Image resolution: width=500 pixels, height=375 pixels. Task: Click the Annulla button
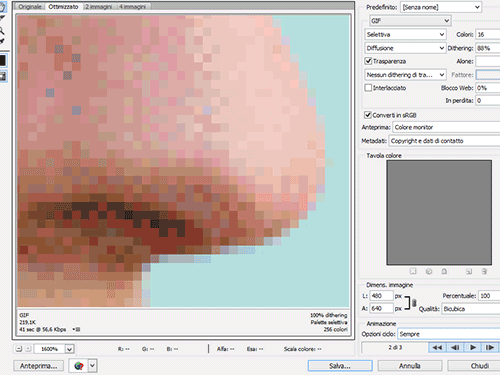coord(410,366)
